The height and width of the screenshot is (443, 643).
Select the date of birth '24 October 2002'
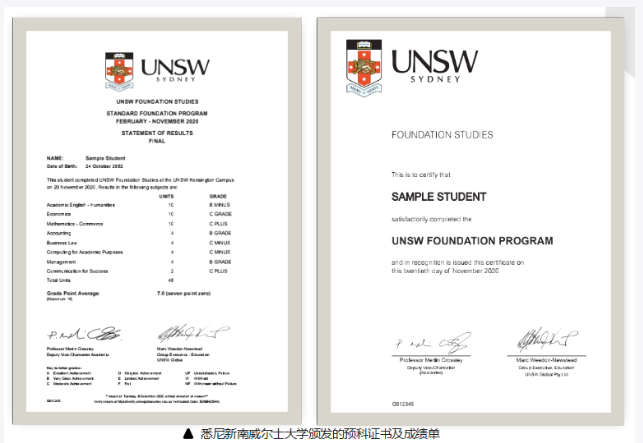pos(104,166)
